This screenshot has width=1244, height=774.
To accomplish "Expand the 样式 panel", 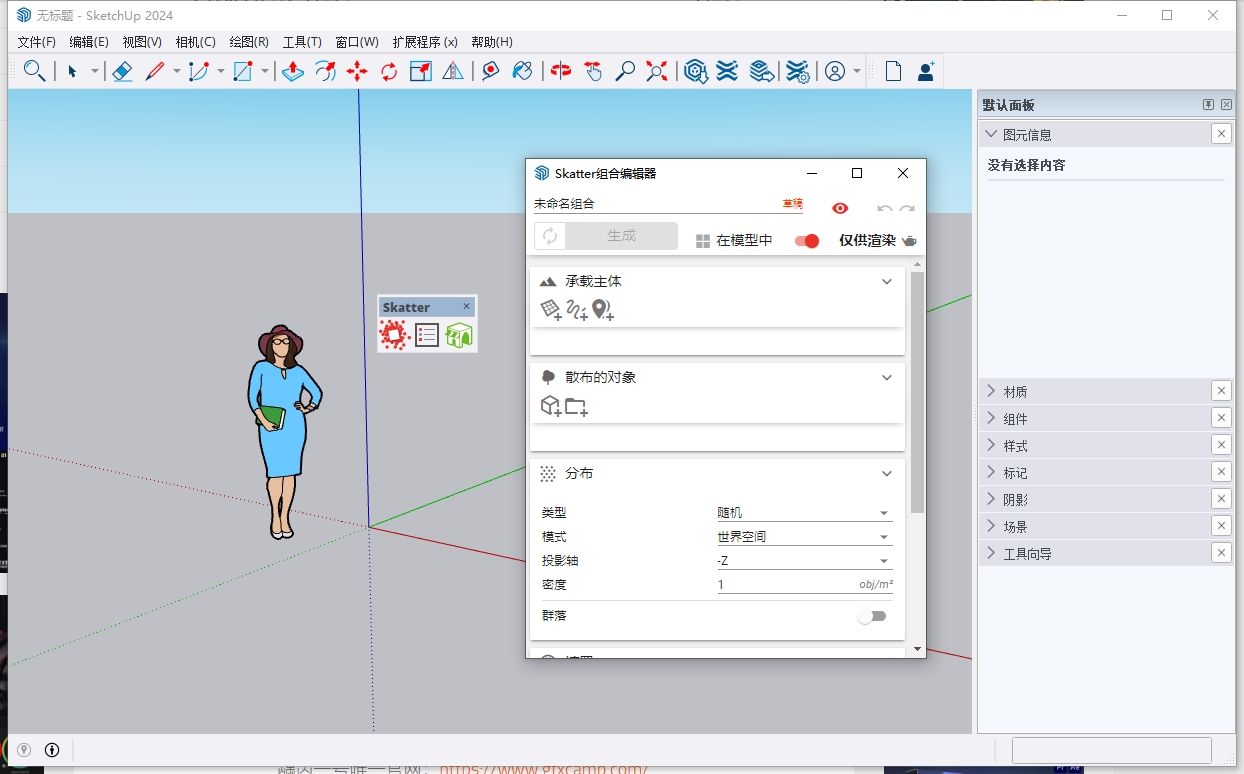I will pyautogui.click(x=1106, y=445).
